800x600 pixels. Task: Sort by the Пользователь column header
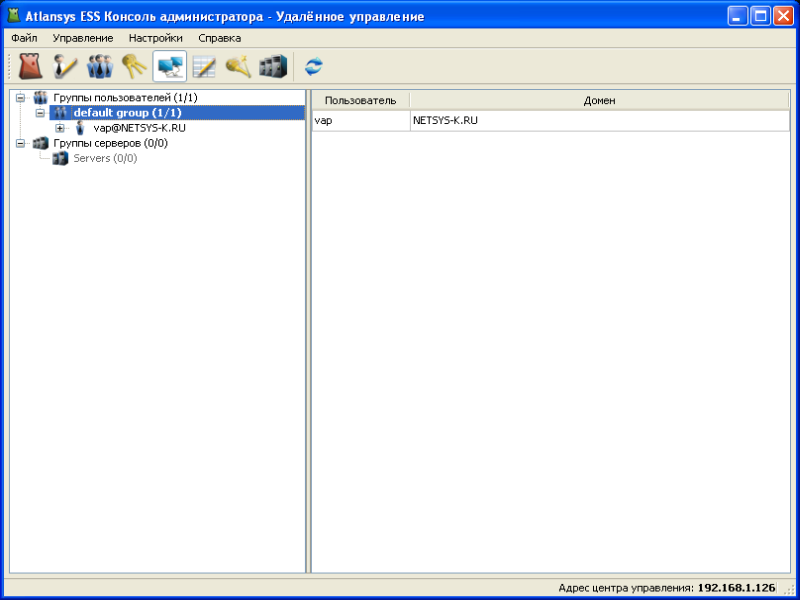pyautogui.click(x=361, y=101)
